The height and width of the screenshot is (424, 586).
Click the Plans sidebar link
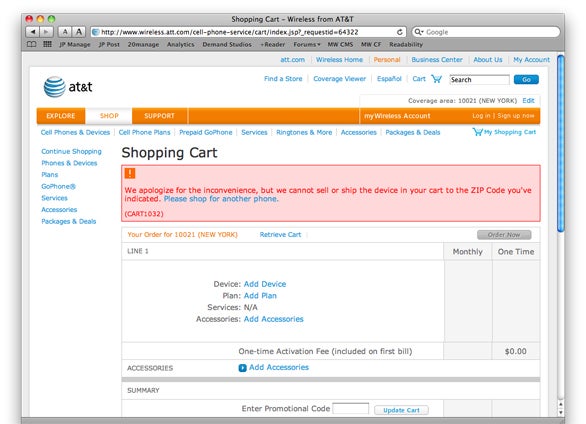pos(50,174)
